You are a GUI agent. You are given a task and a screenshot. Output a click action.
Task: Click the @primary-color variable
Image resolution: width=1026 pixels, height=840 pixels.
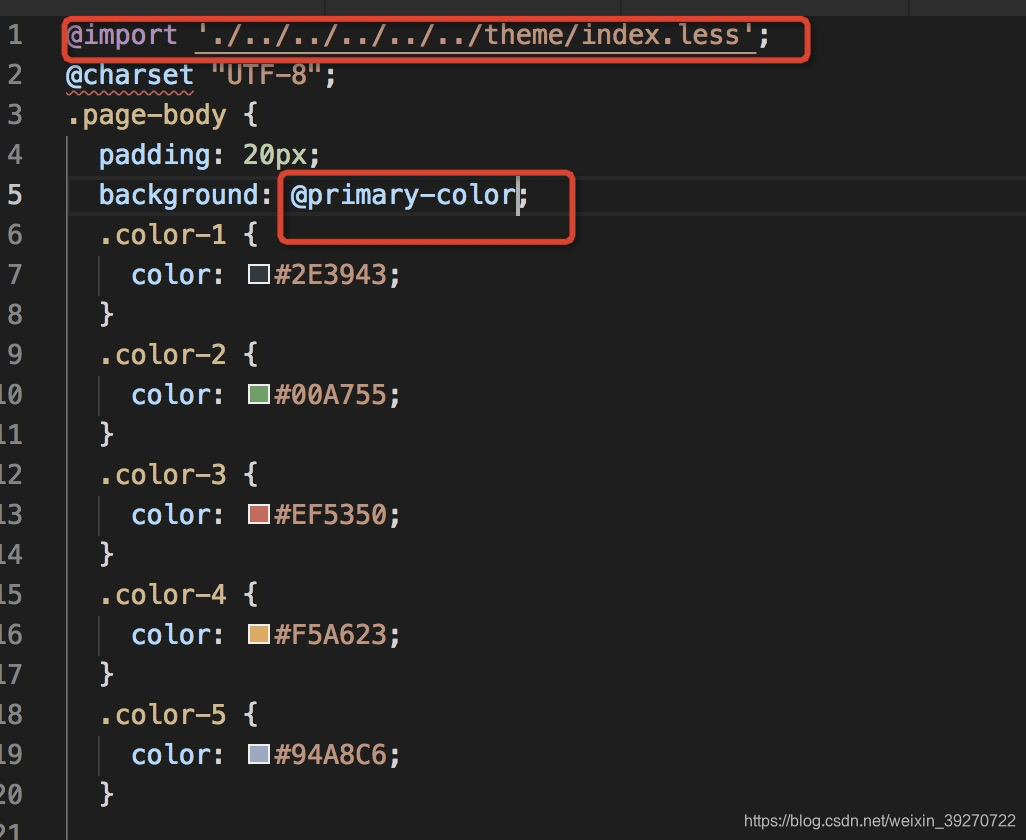click(403, 195)
